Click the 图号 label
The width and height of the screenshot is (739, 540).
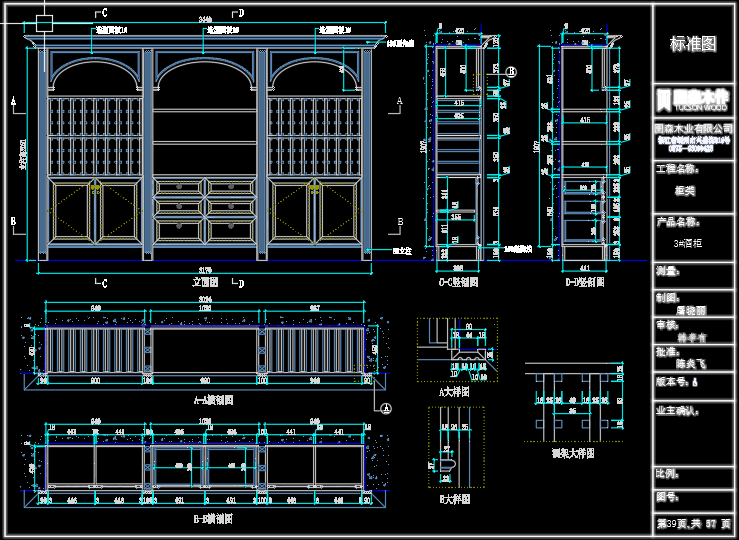(668, 496)
